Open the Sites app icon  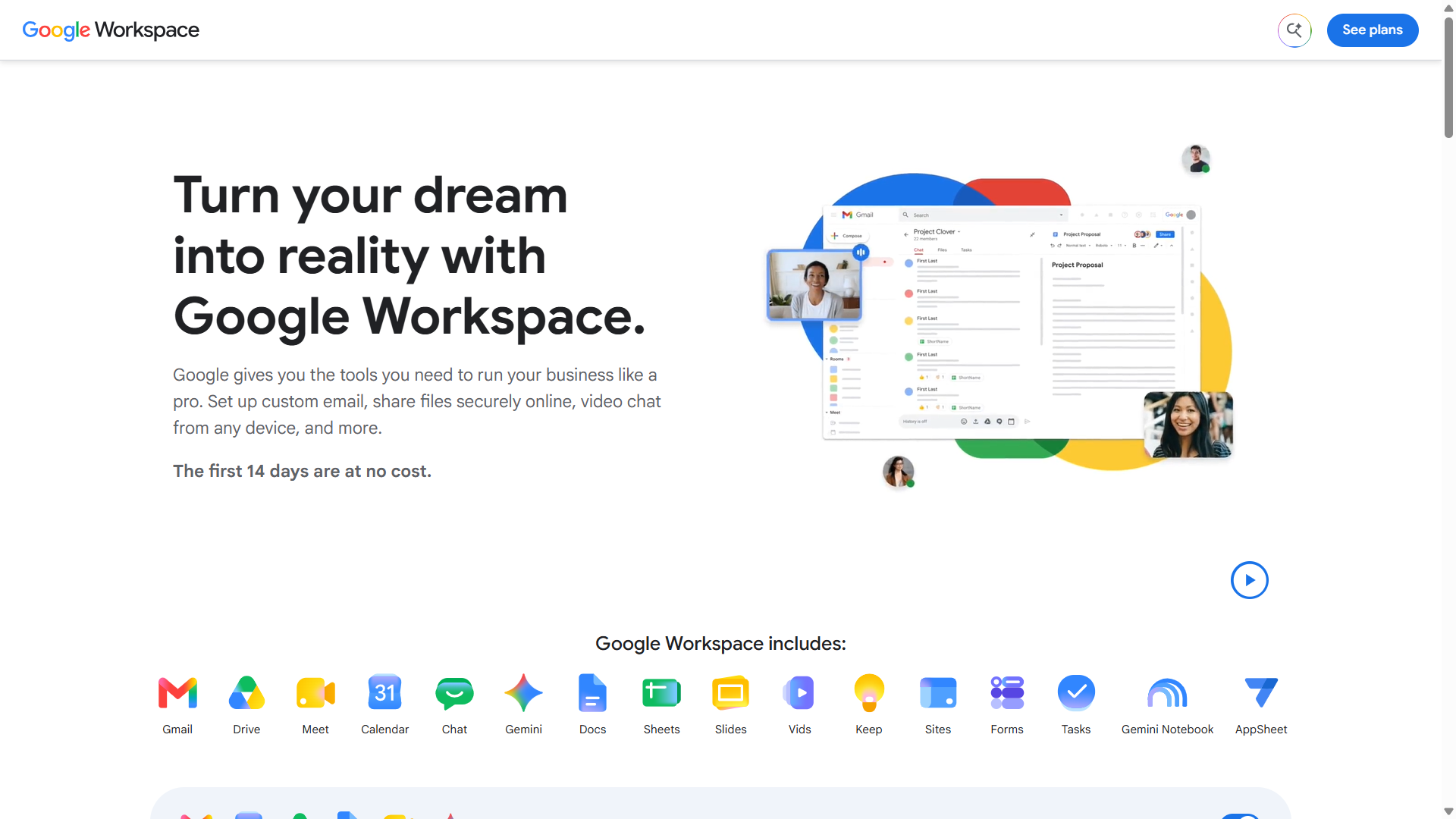[938, 692]
